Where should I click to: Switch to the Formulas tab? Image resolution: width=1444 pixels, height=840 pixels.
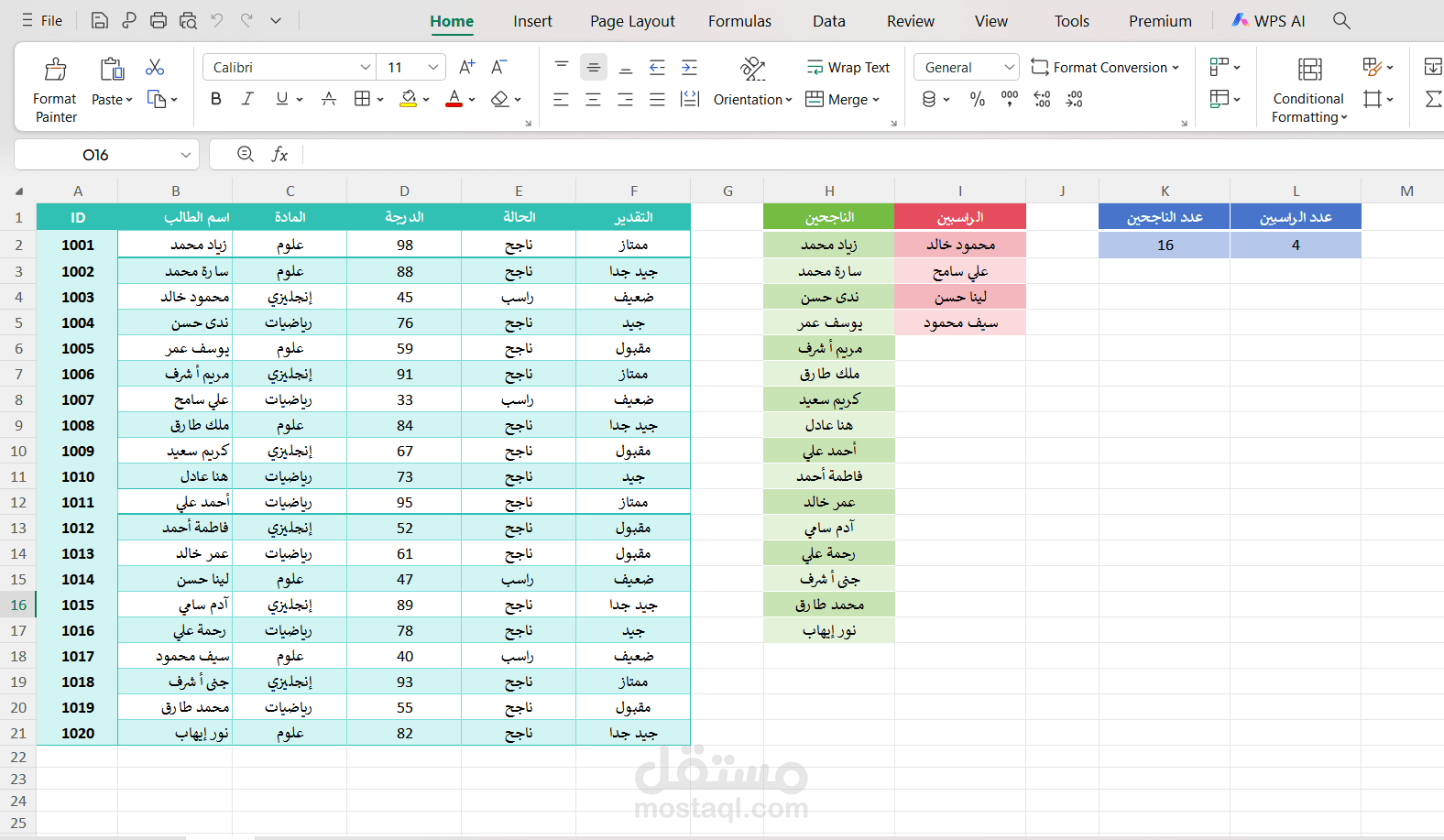(739, 21)
